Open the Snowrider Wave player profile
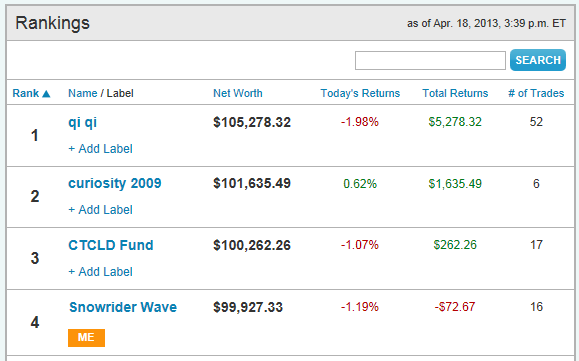 point(123,307)
